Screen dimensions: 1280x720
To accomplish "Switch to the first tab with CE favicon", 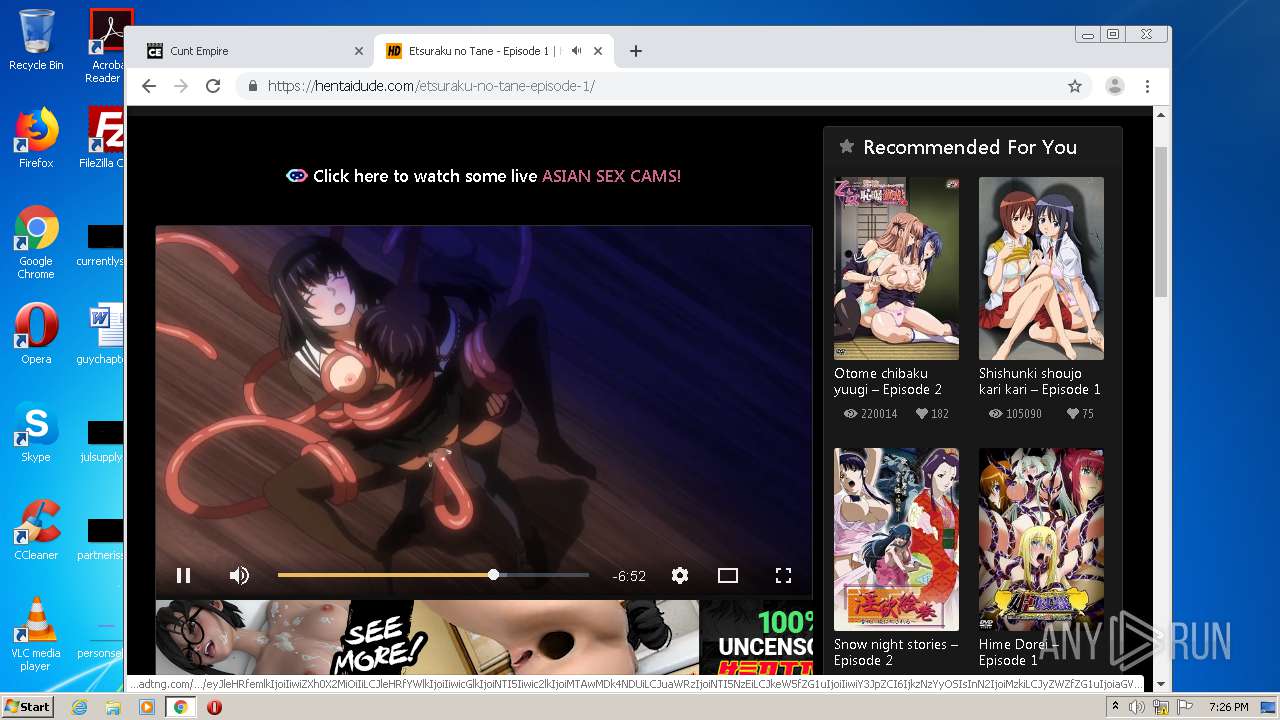I will pyautogui.click(x=255, y=51).
